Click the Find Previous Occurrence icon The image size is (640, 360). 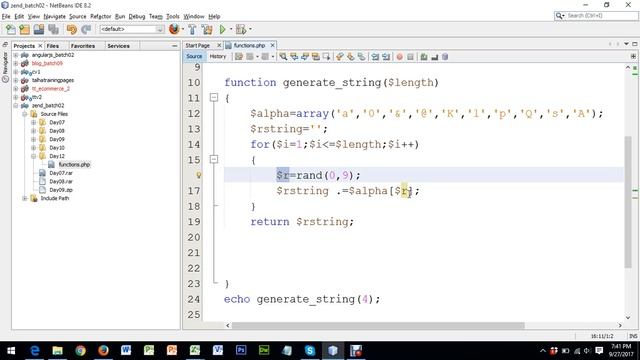pos(294,57)
